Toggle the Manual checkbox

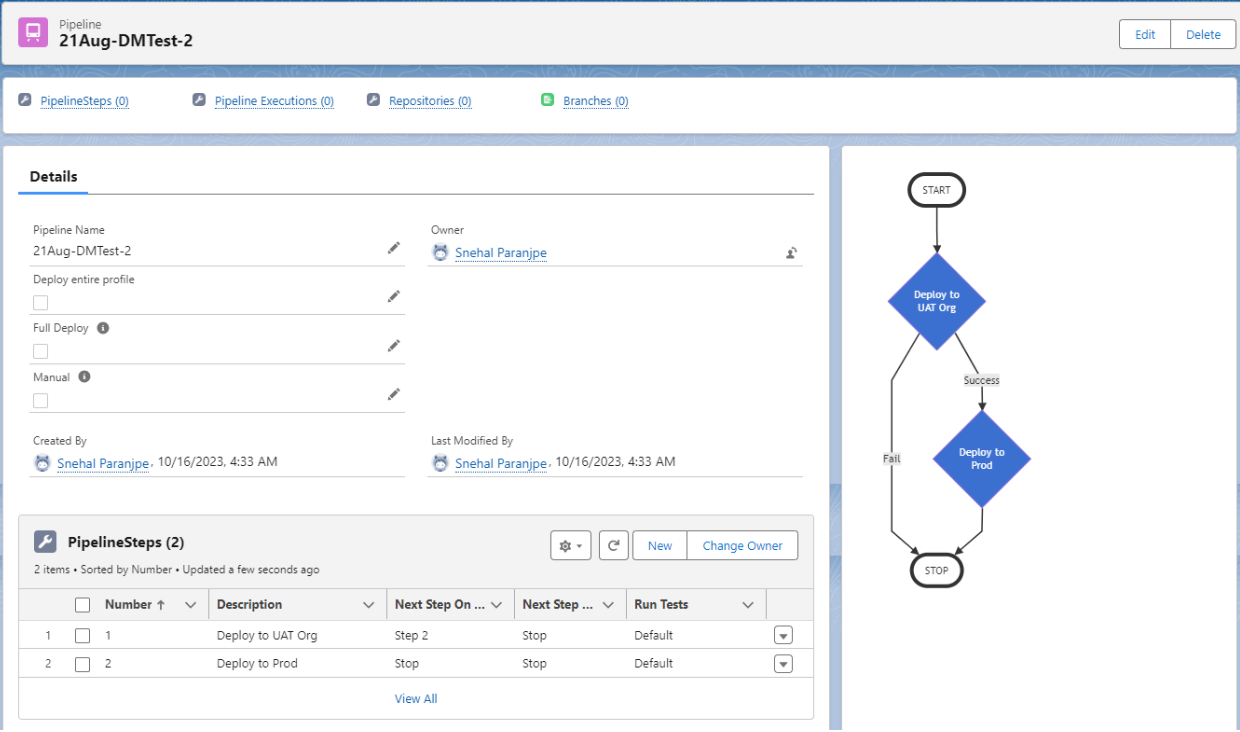click(x=40, y=400)
